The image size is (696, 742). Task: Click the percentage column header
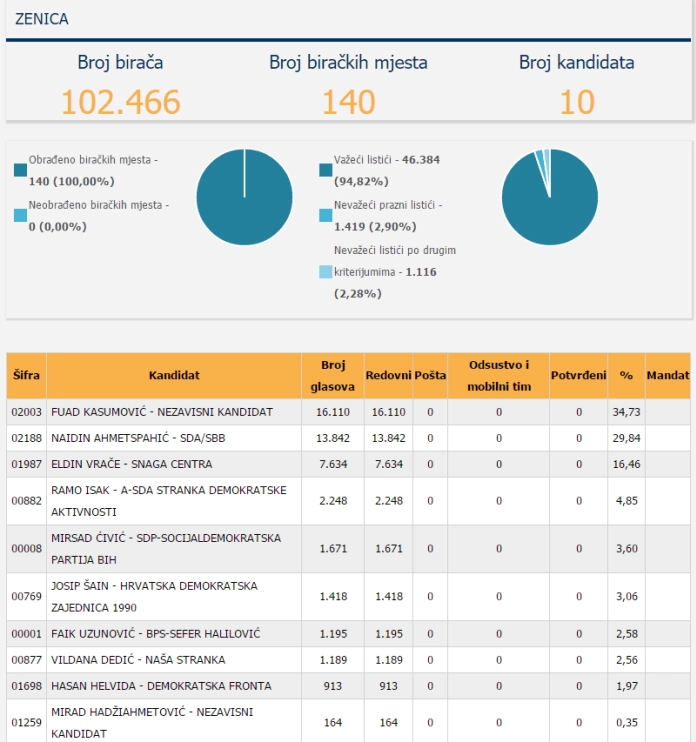click(x=626, y=375)
